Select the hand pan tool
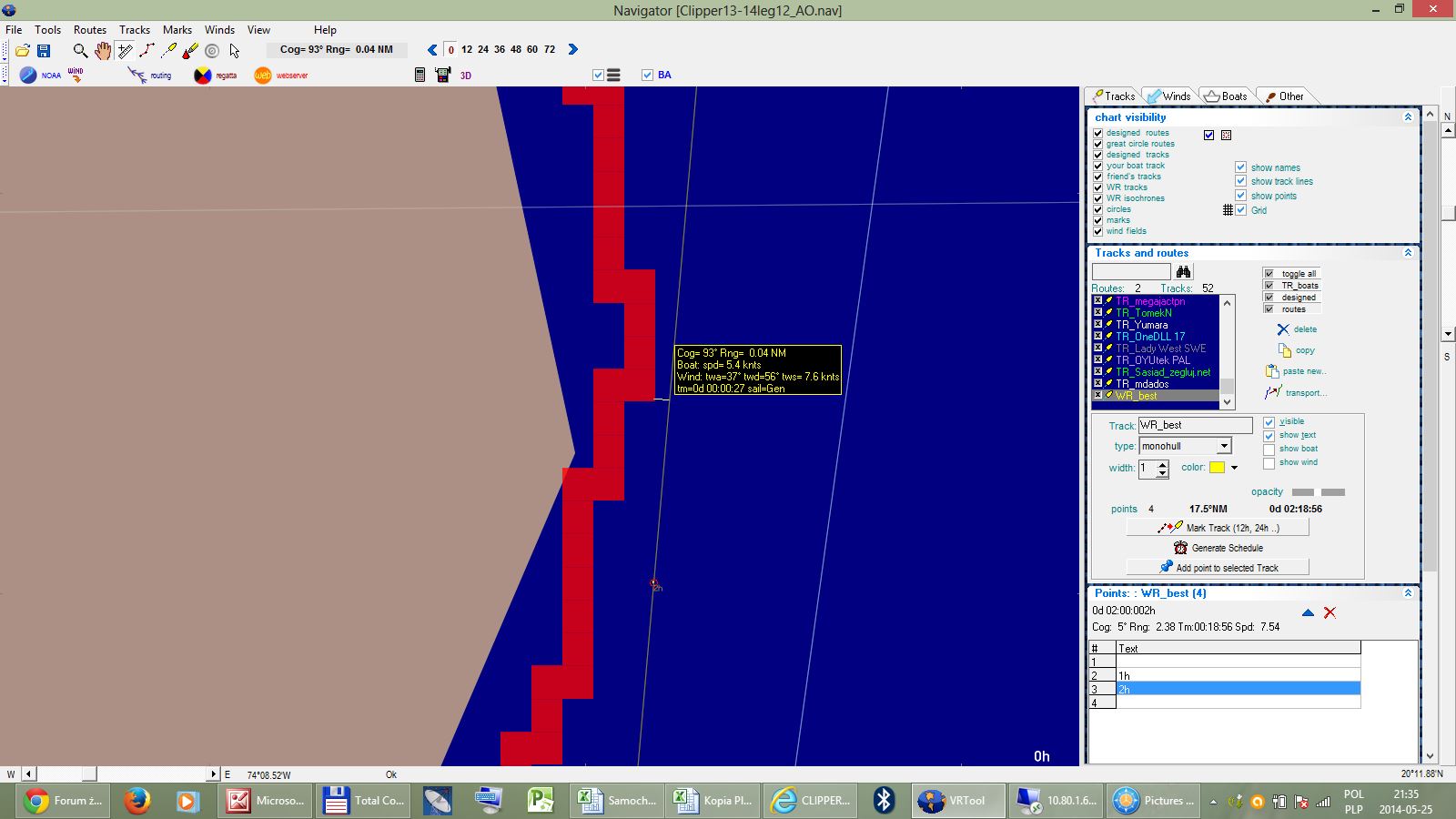1456x819 pixels. click(x=103, y=50)
